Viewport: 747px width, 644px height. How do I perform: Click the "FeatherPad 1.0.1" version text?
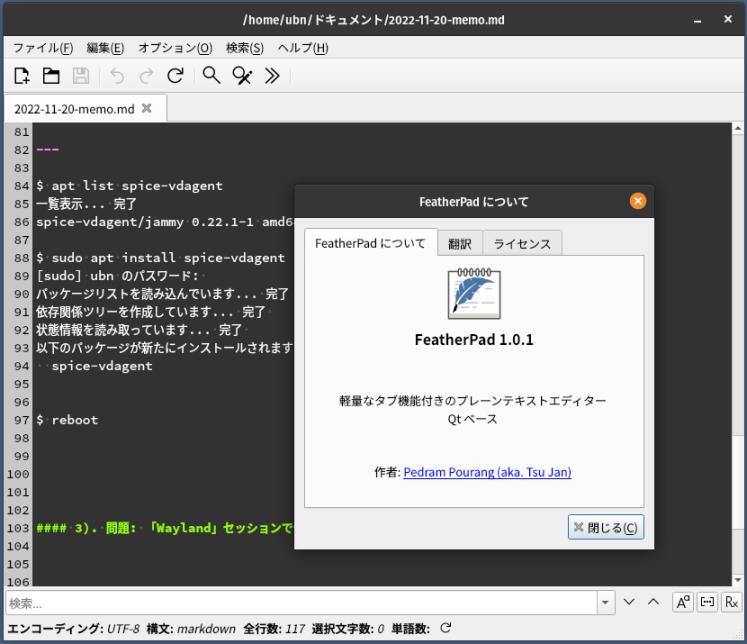pyautogui.click(x=474, y=340)
